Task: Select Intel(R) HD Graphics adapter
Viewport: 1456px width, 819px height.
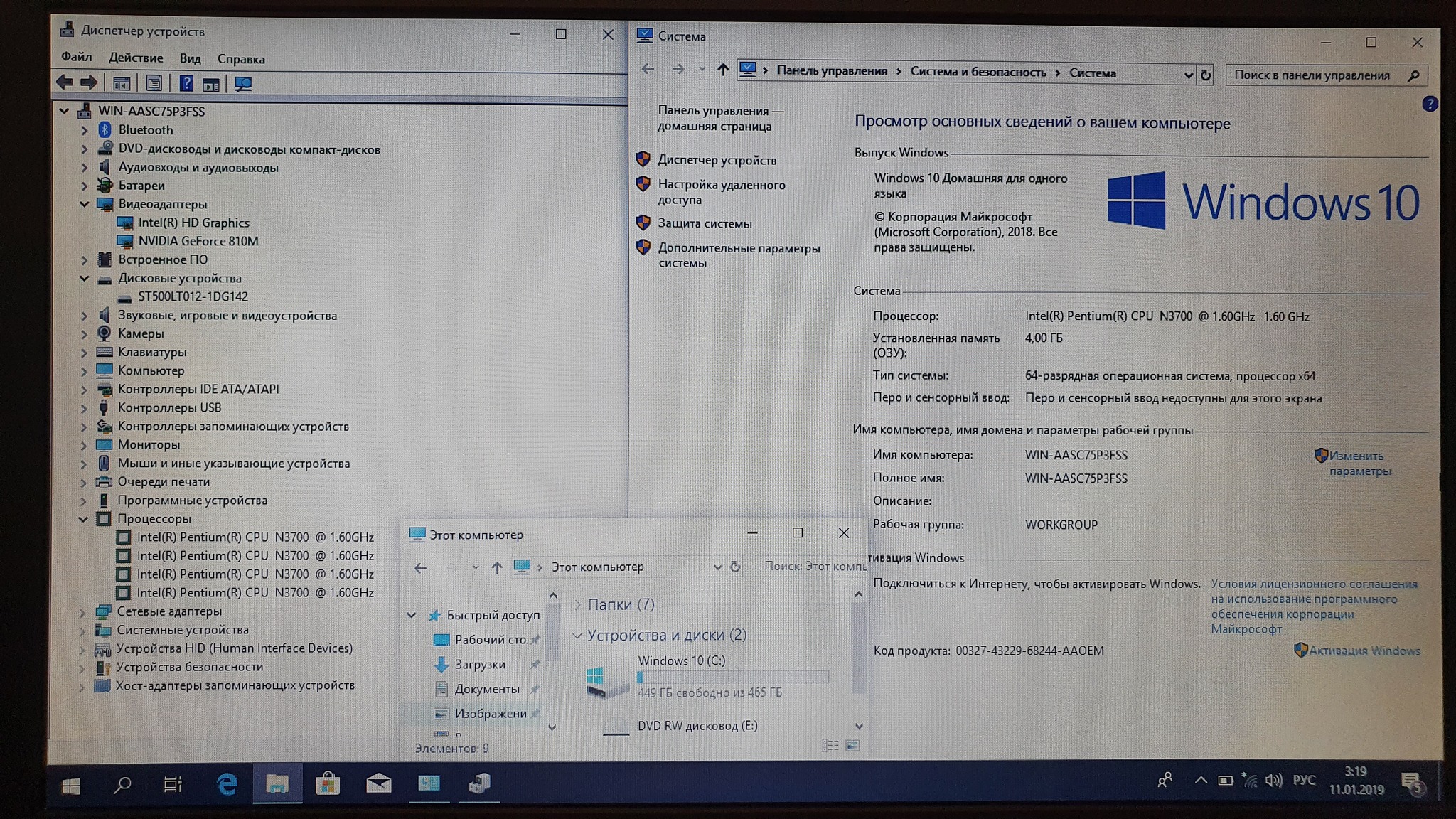Action: tap(193, 223)
